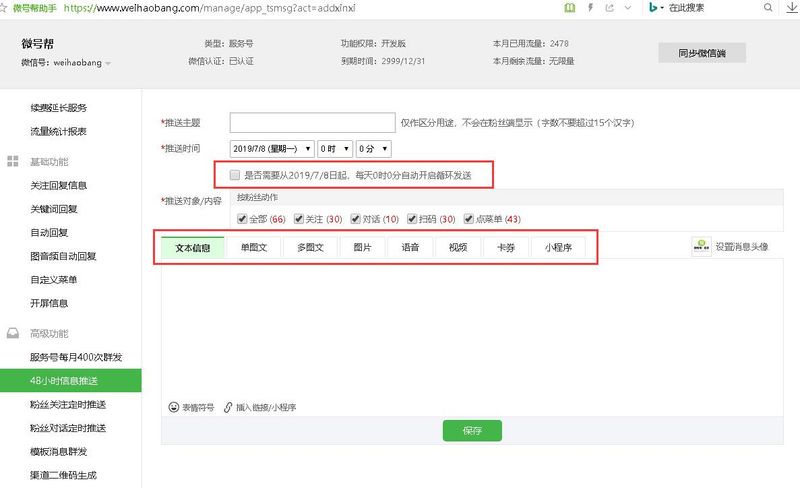Screen dimensions: 800x488
Task: Switch to the 单图文 tab
Action: pyautogui.click(x=254, y=248)
